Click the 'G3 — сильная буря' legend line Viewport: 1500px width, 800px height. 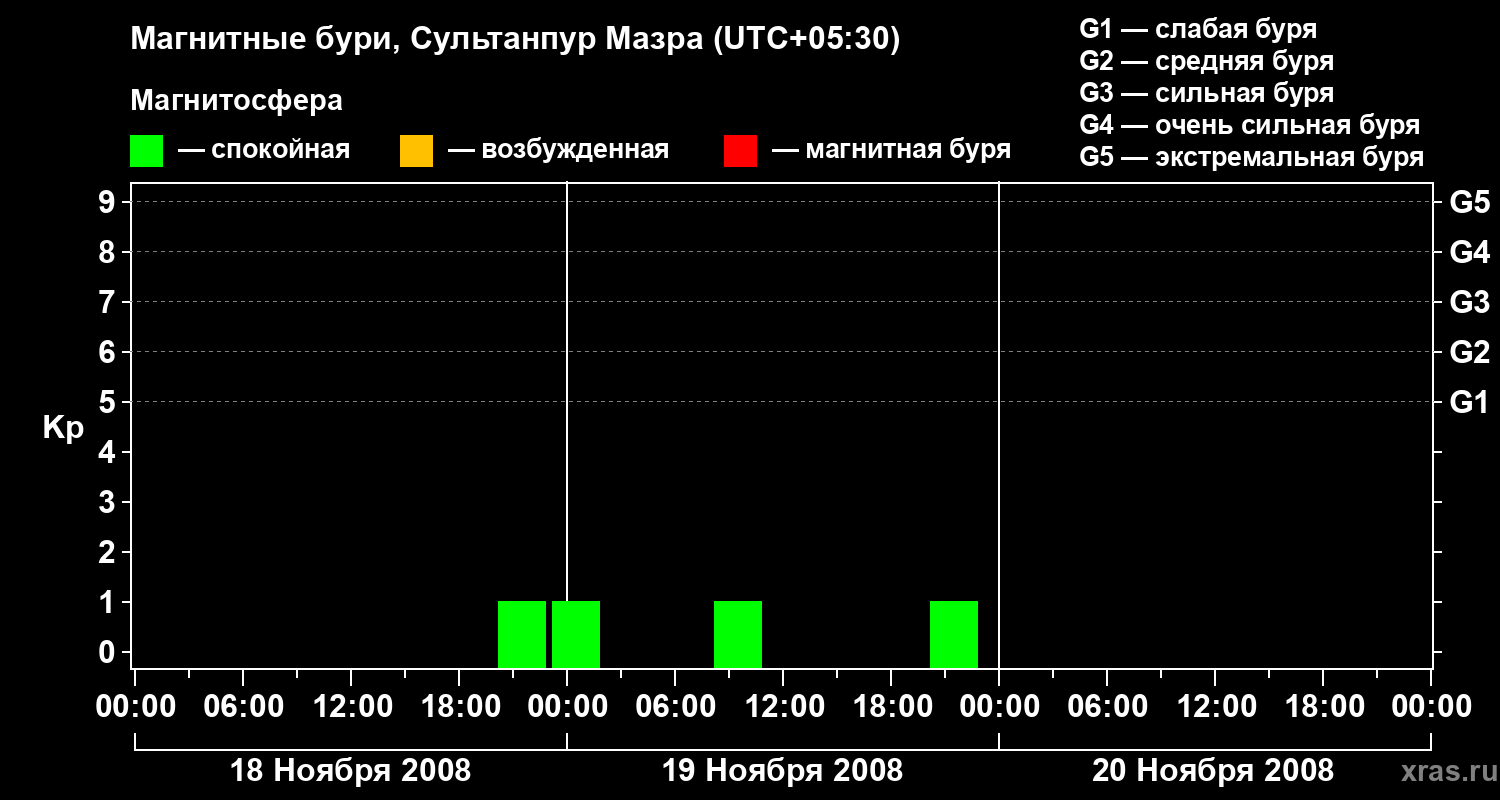(x=1206, y=93)
